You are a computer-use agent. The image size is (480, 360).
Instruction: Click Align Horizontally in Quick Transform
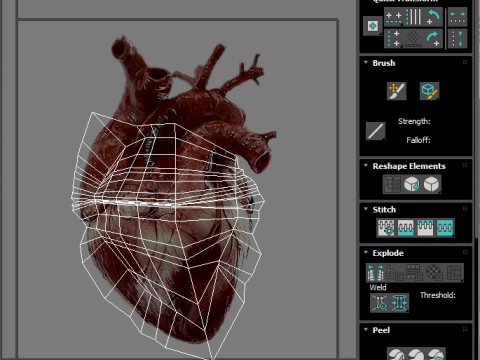tap(394, 17)
